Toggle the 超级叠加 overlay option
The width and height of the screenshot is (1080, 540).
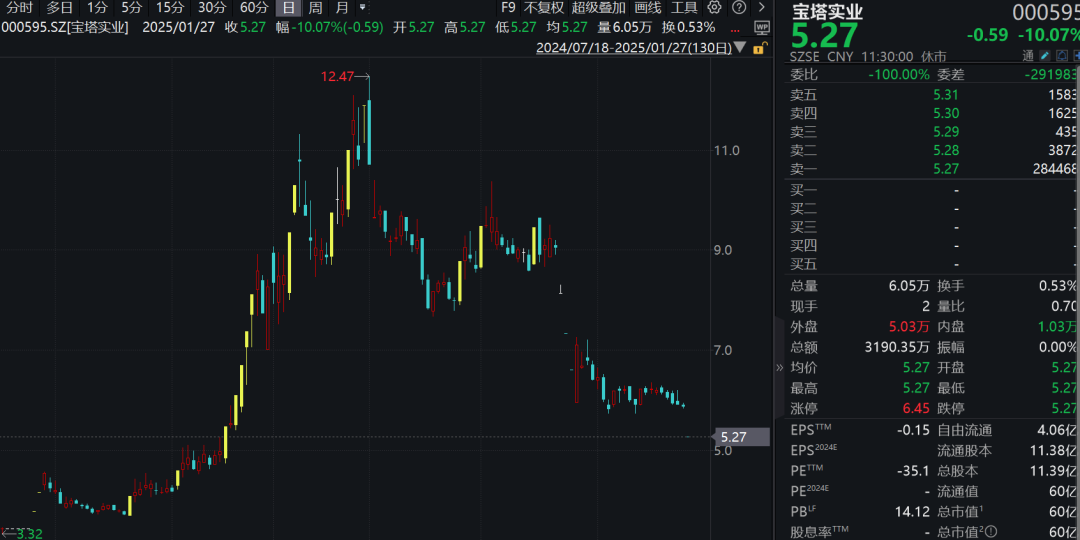pyautogui.click(x=598, y=8)
